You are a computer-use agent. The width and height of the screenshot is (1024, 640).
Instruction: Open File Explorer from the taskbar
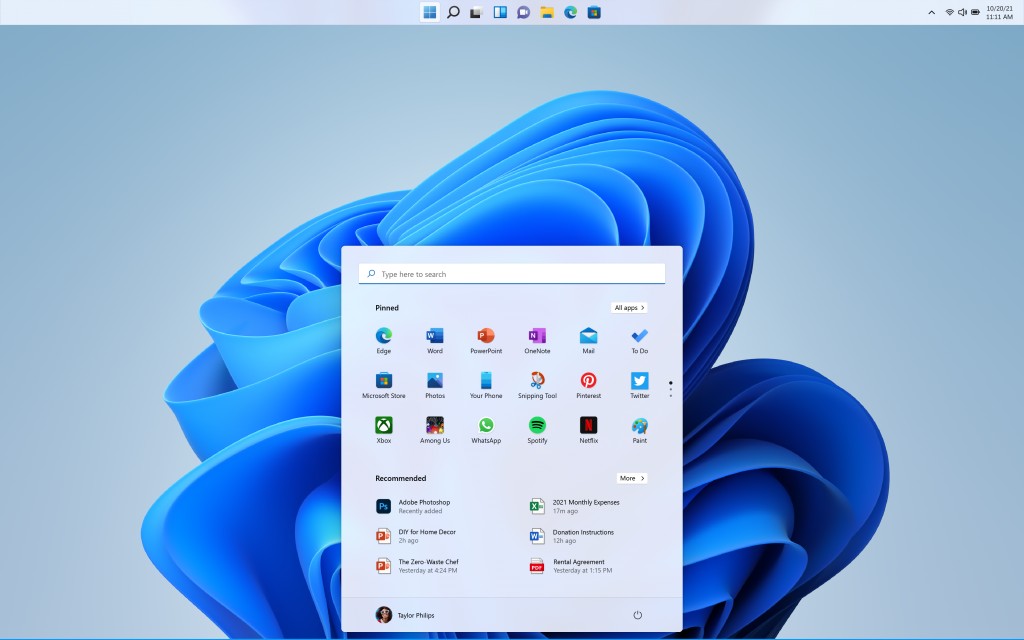click(x=547, y=12)
